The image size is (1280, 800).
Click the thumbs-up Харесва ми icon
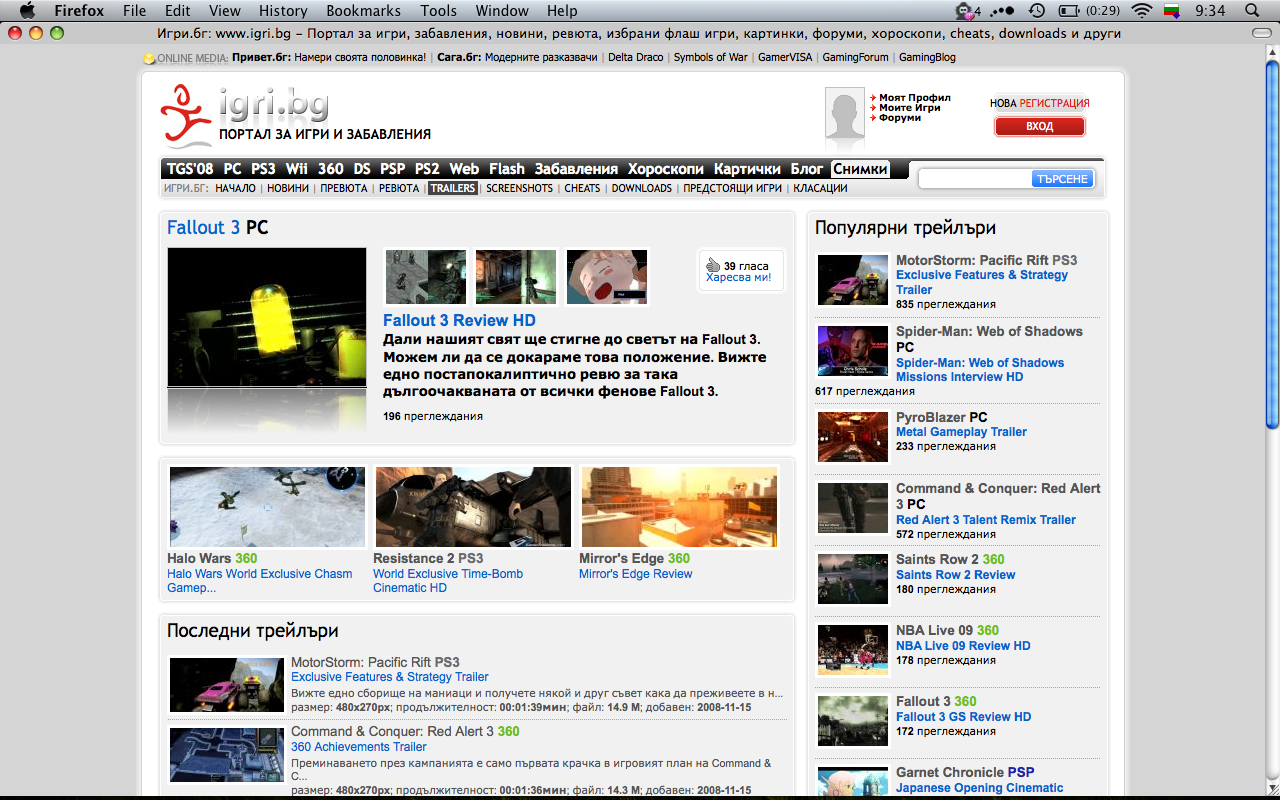pos(713,265)
